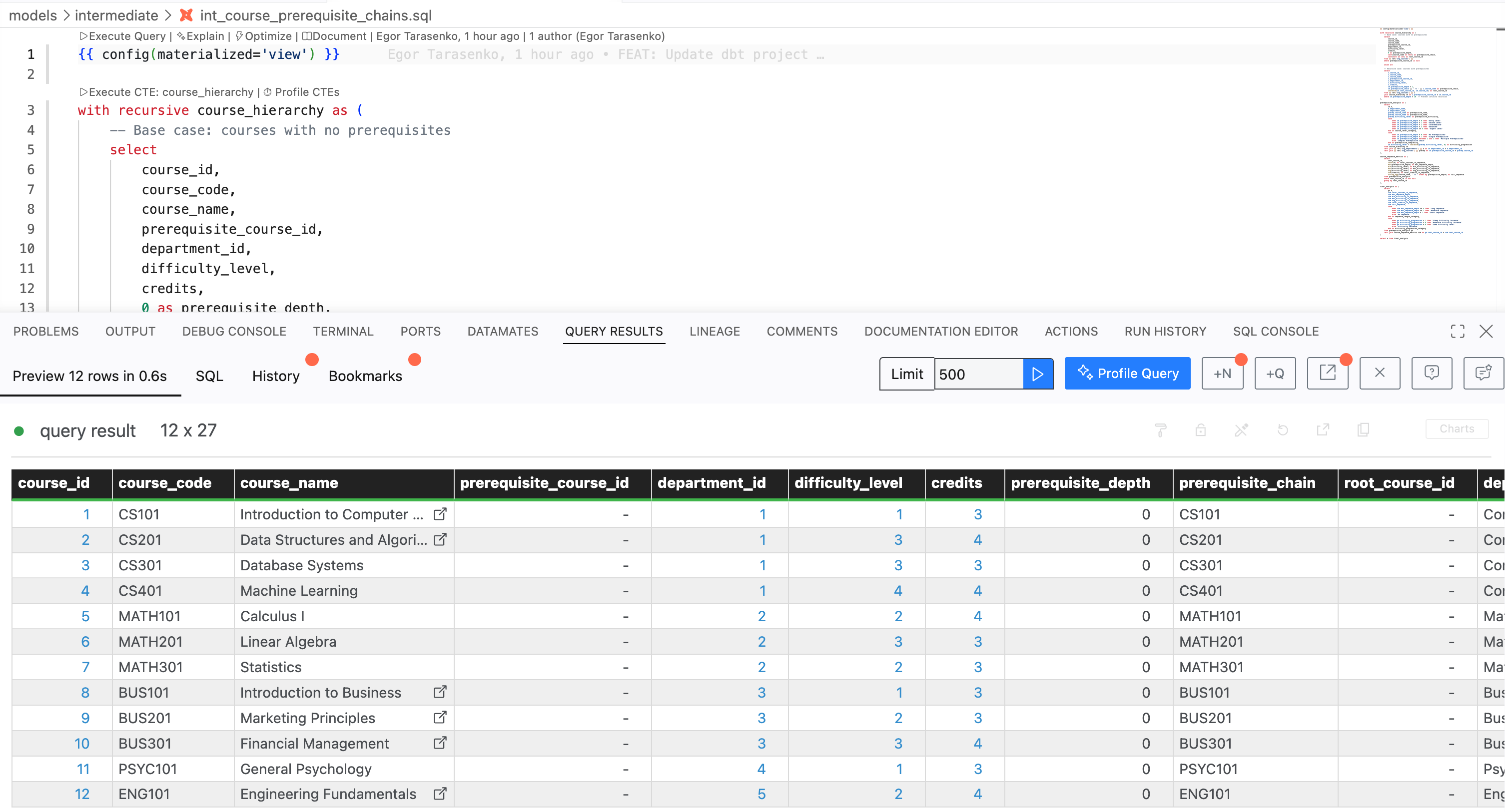The width and height of the screenshot is (1505, 812).
Task: Click Explain code lens
Action: (200, 36)
